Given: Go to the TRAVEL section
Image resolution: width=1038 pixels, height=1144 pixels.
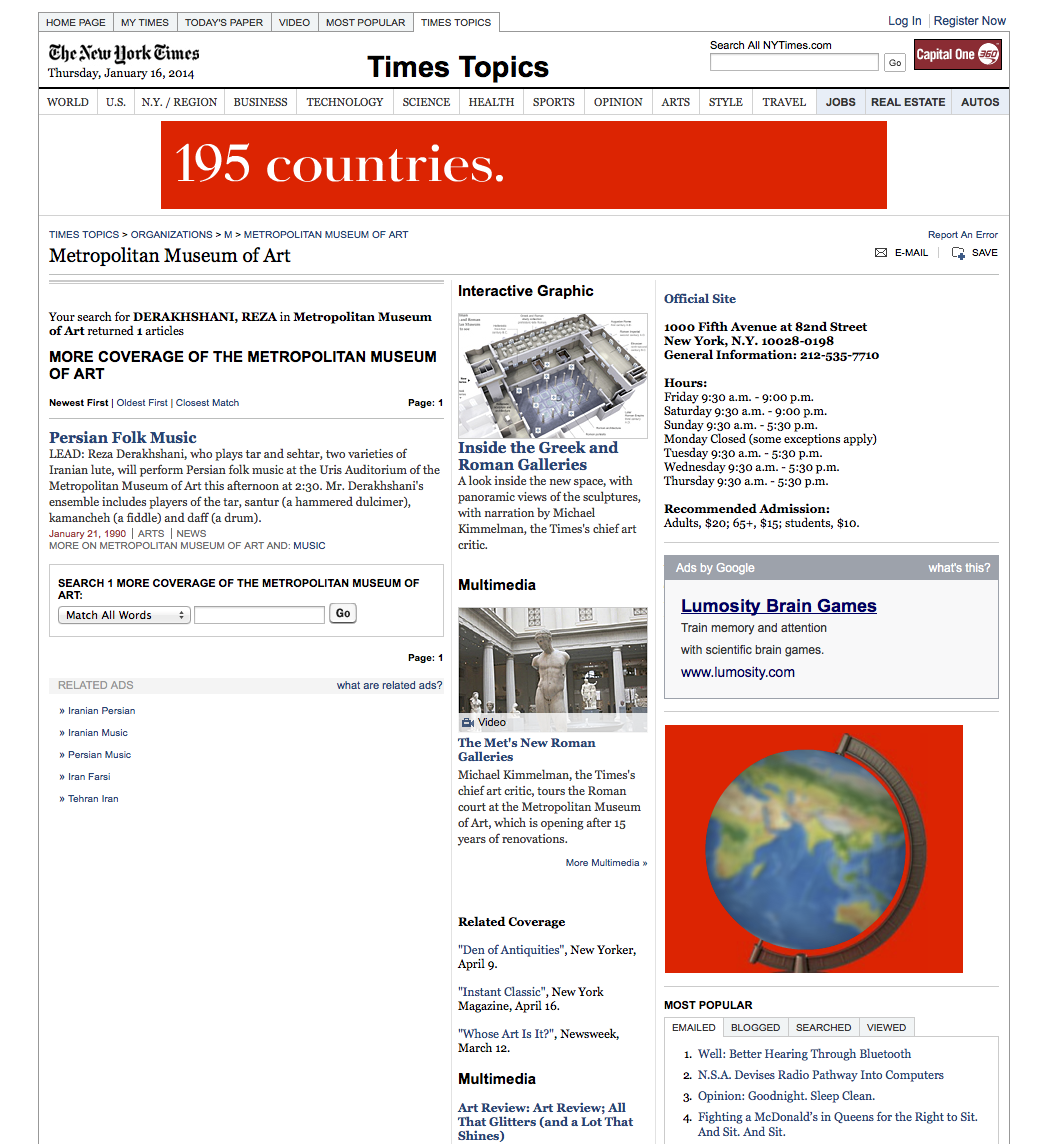Looking at the screenshot, I should coord(784,102).
